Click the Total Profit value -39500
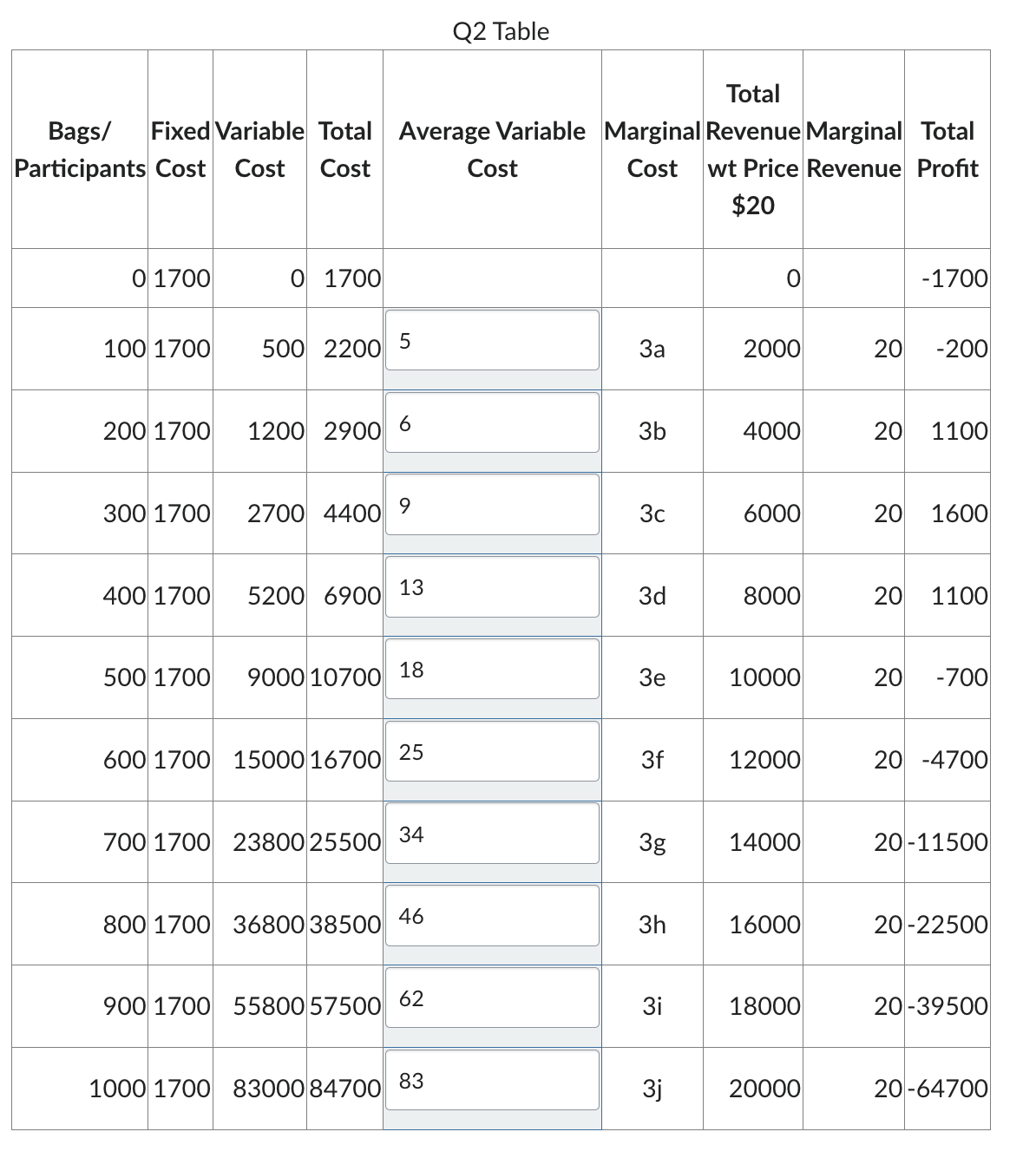Image resolution: width=1036 pixels, height=1171 pixels. point(948,1006)
